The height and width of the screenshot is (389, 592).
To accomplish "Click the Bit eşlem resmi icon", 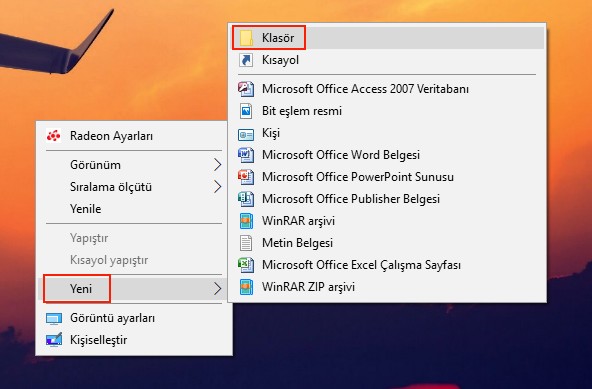I will tap(246, 111).
